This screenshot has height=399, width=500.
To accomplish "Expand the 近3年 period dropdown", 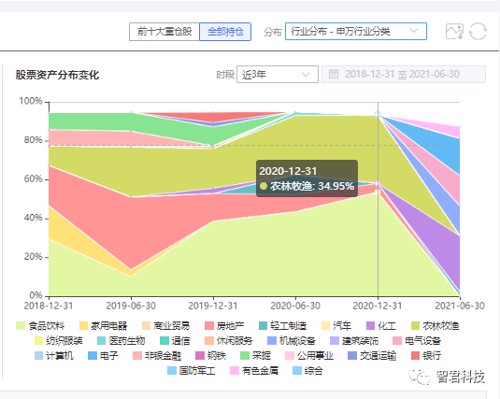I will [277, 74].
